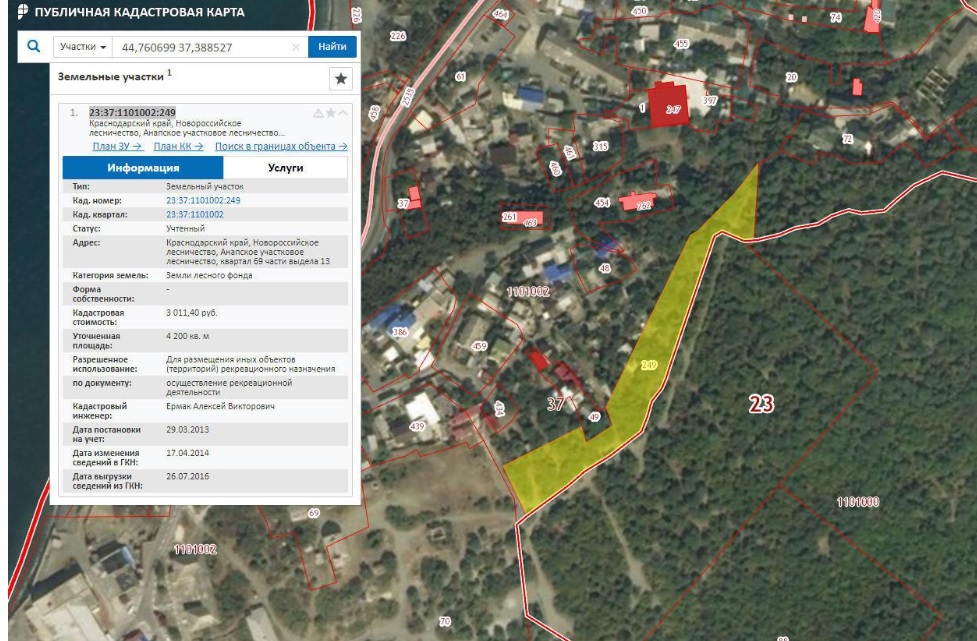Viewport: 977px width, 641px height.
Task: Open the План ЗУ link
Action: point(117,146)
